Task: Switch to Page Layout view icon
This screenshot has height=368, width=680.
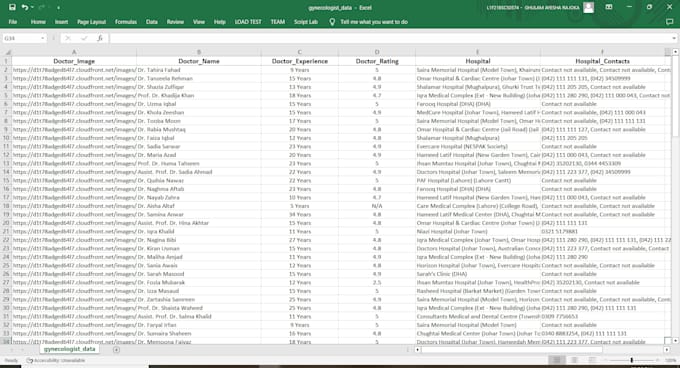Action: [x=574, y=360]
